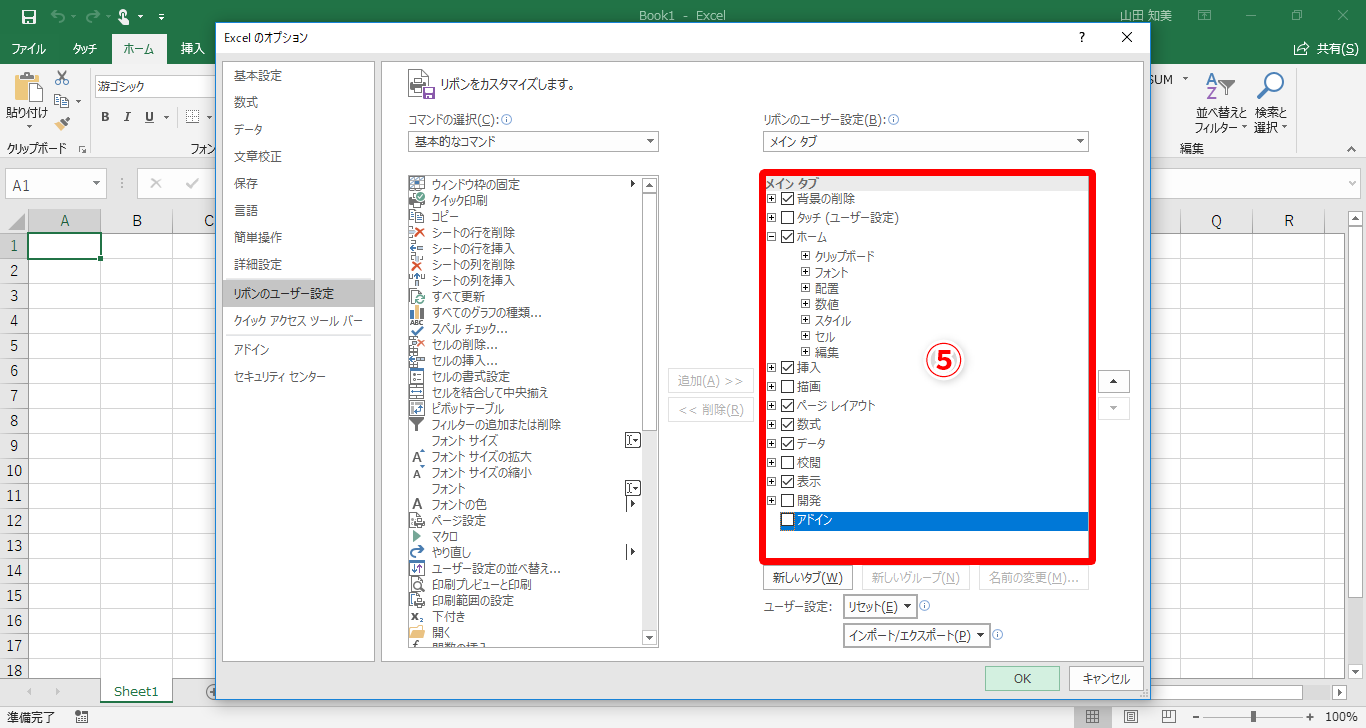This screenshot has width=1366, height=728.
Task: Uncheck the 背景の削除 checkbox
Action: pos(787,199)
